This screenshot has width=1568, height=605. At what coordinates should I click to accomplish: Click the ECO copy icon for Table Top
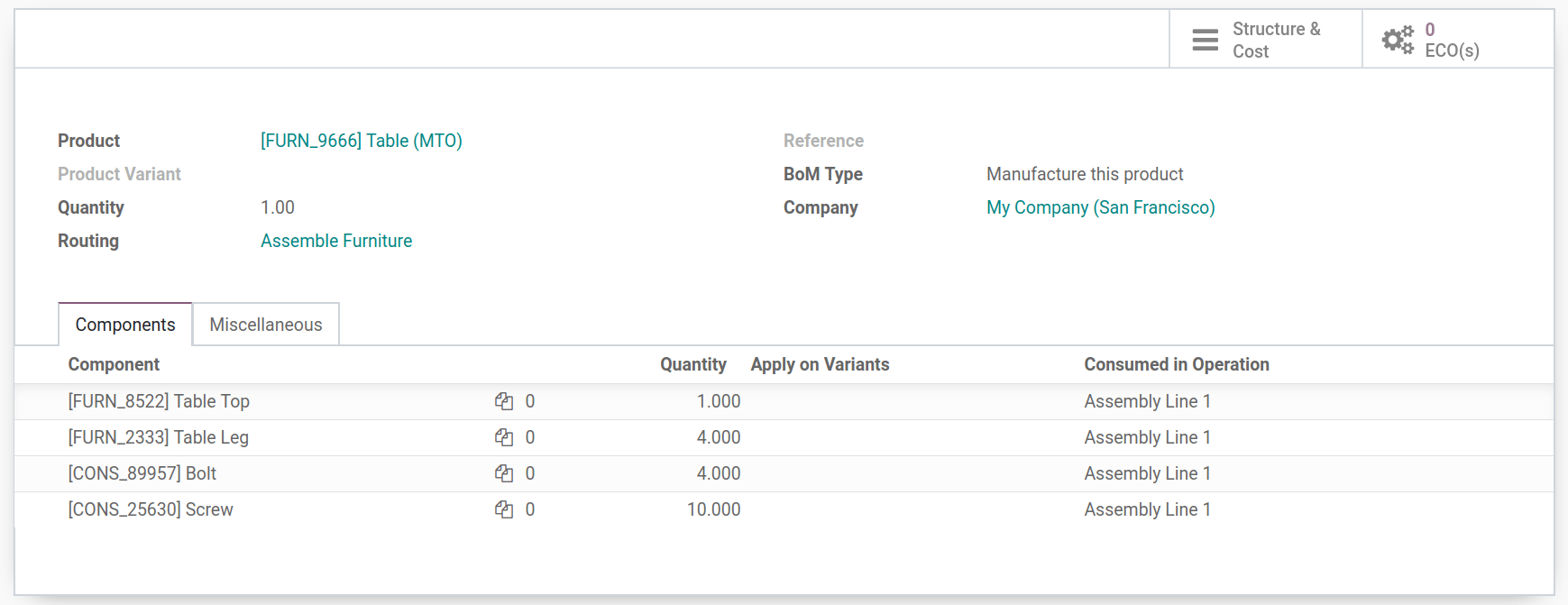(x=504, y=401)
